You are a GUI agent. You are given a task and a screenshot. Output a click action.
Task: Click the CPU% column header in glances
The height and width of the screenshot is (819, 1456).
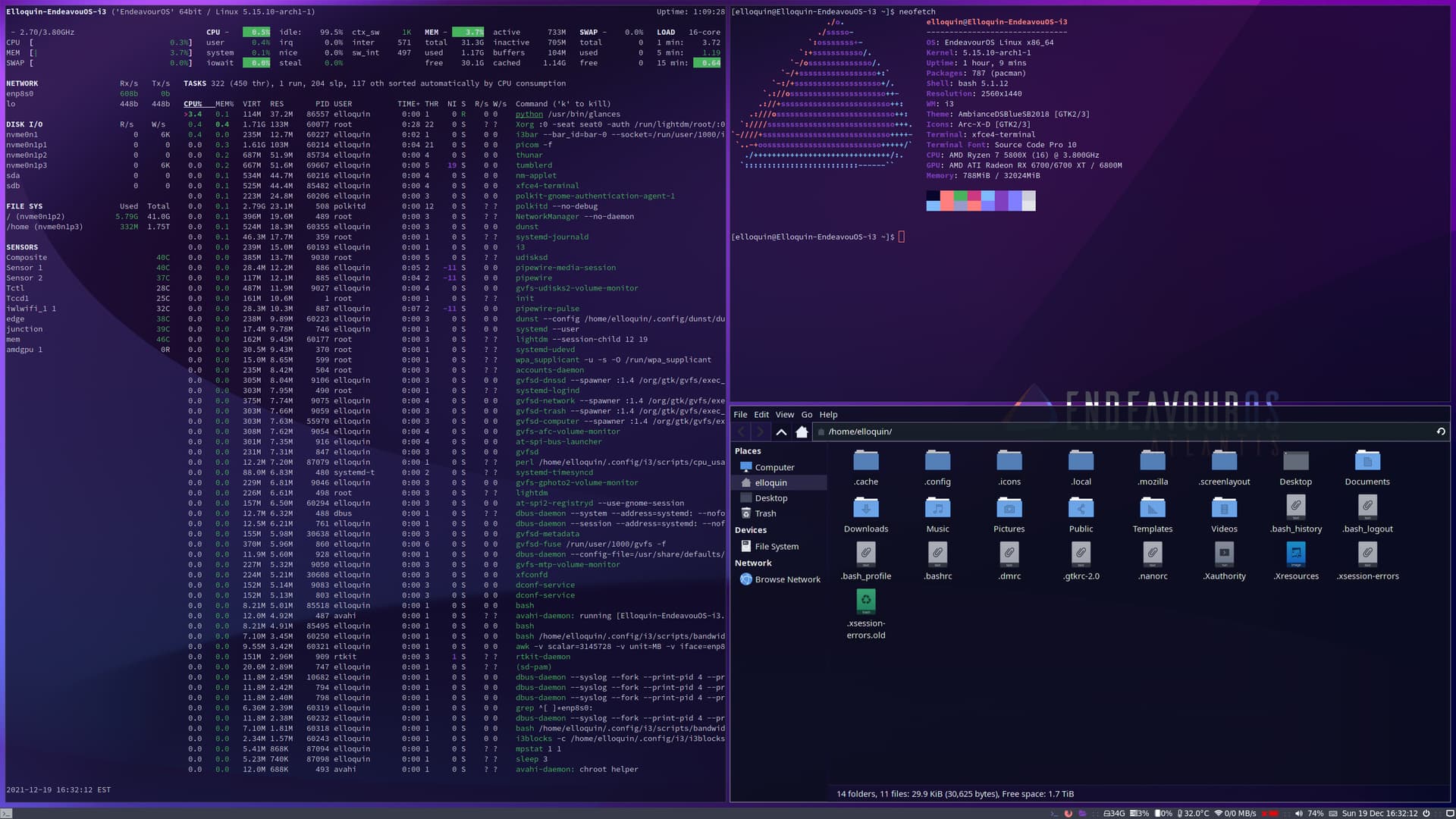[x=193, y=104]
